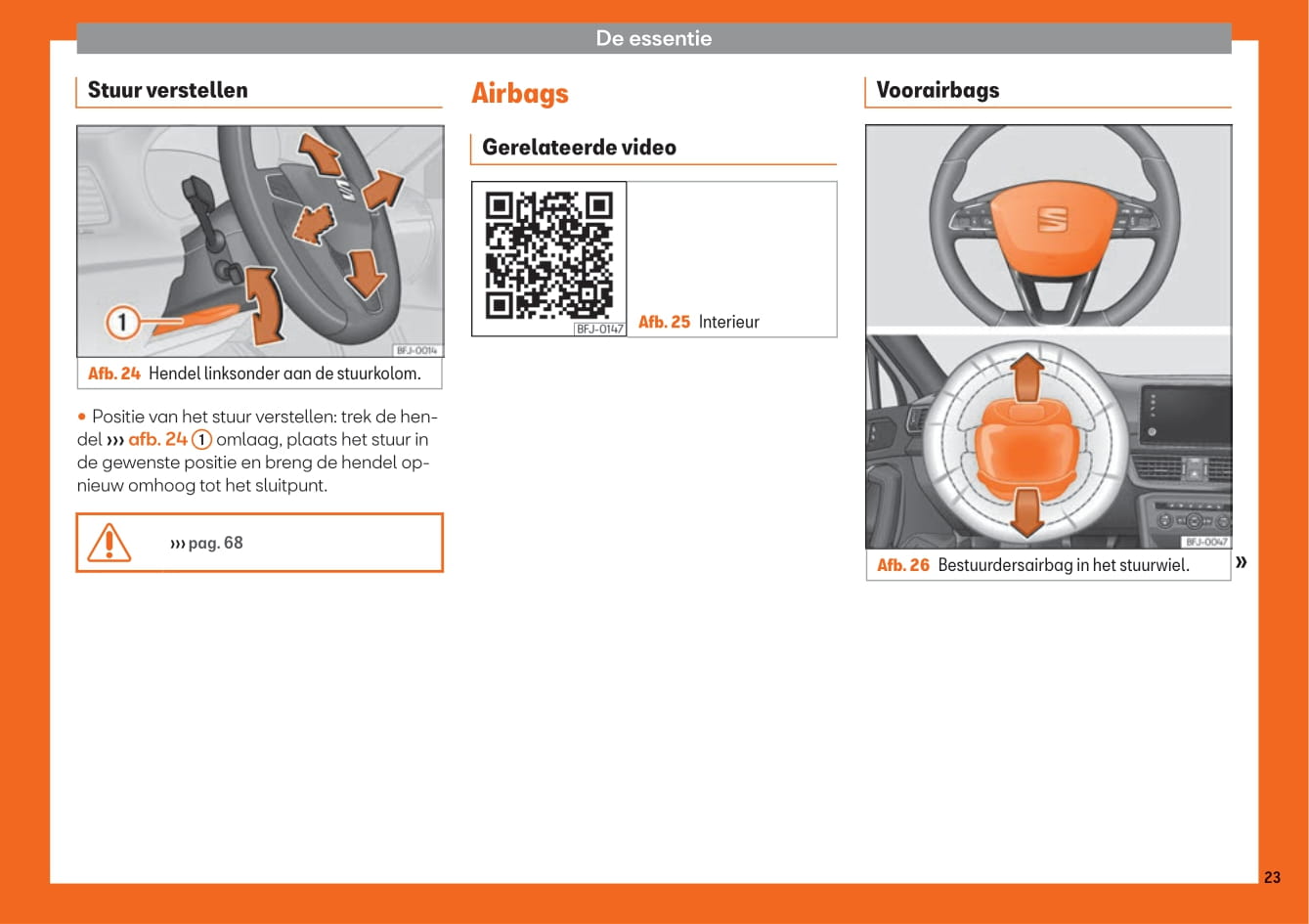Image resolution: width=1309 pixels, height=924 pixels.
Task: Click the Stuur verstellen heading
Action: click(167, 90)
